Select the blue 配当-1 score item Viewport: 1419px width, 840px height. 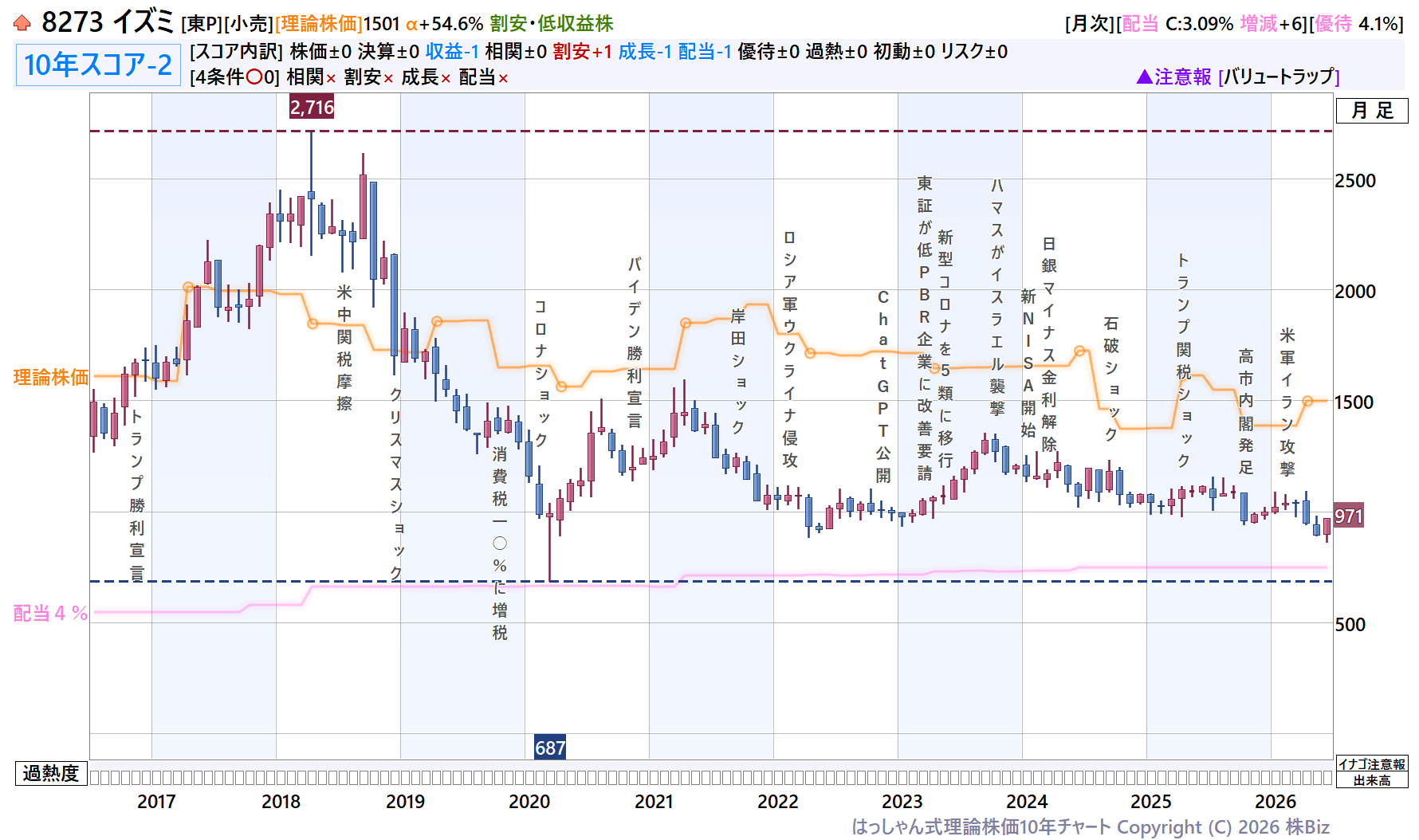pos(705,52)
